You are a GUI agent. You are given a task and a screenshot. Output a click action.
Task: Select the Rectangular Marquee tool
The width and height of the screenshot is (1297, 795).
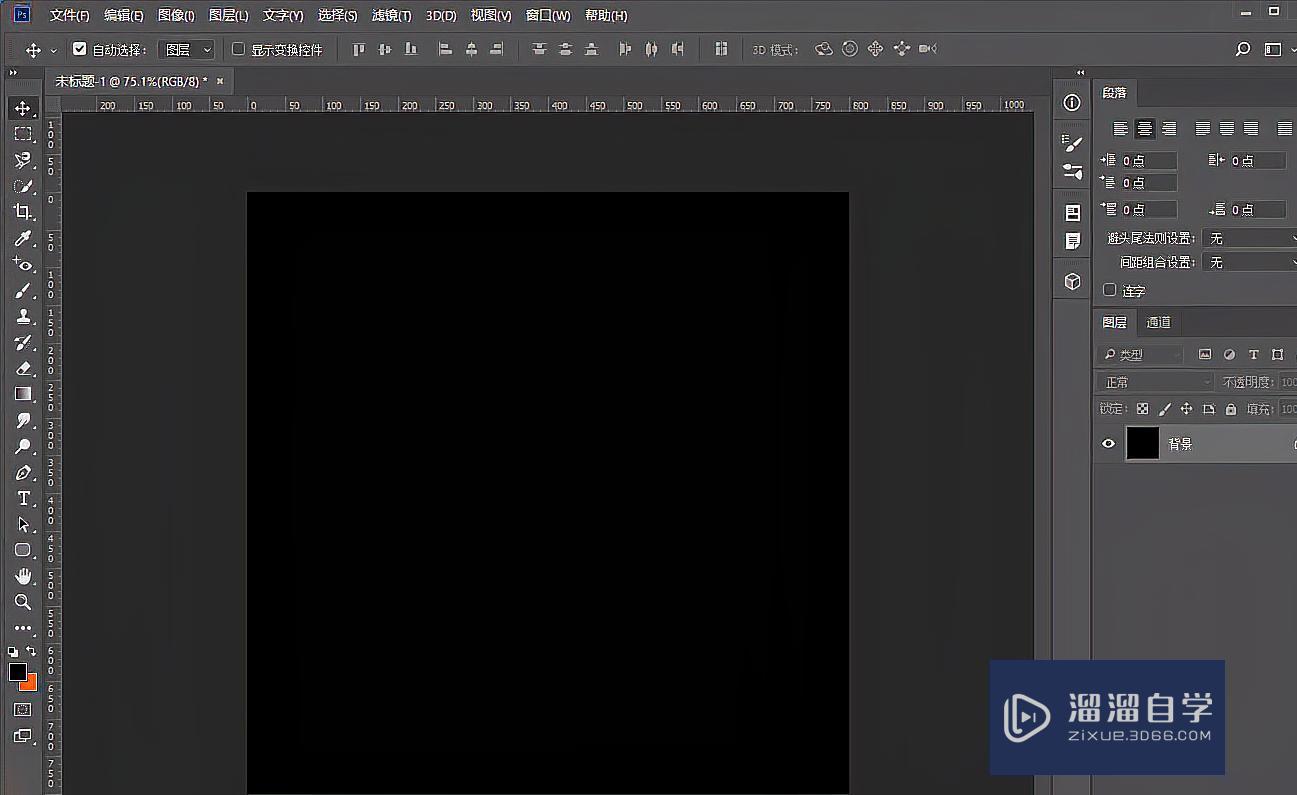coord(22,134)
